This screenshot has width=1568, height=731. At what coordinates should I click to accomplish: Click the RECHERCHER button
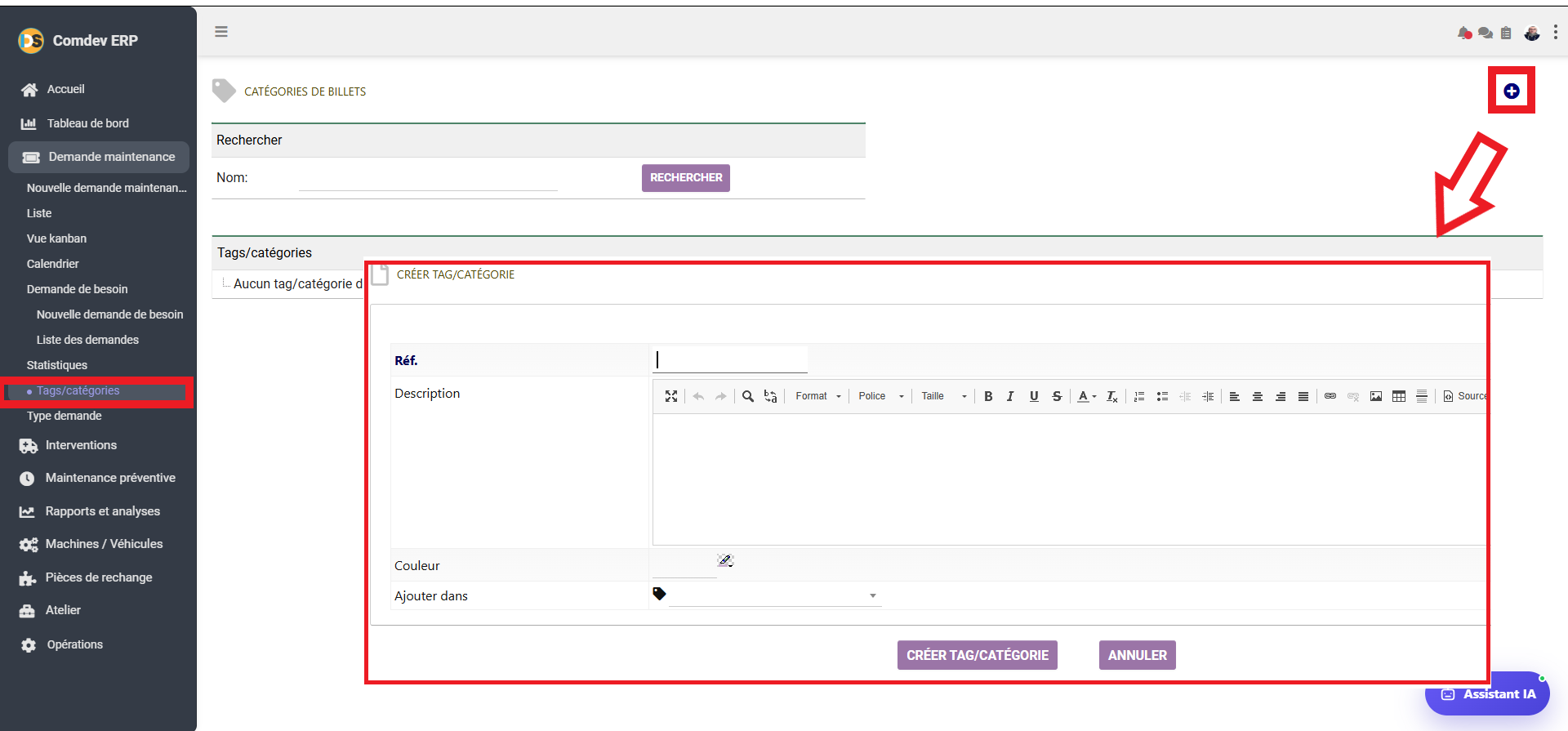click(686, 178)
